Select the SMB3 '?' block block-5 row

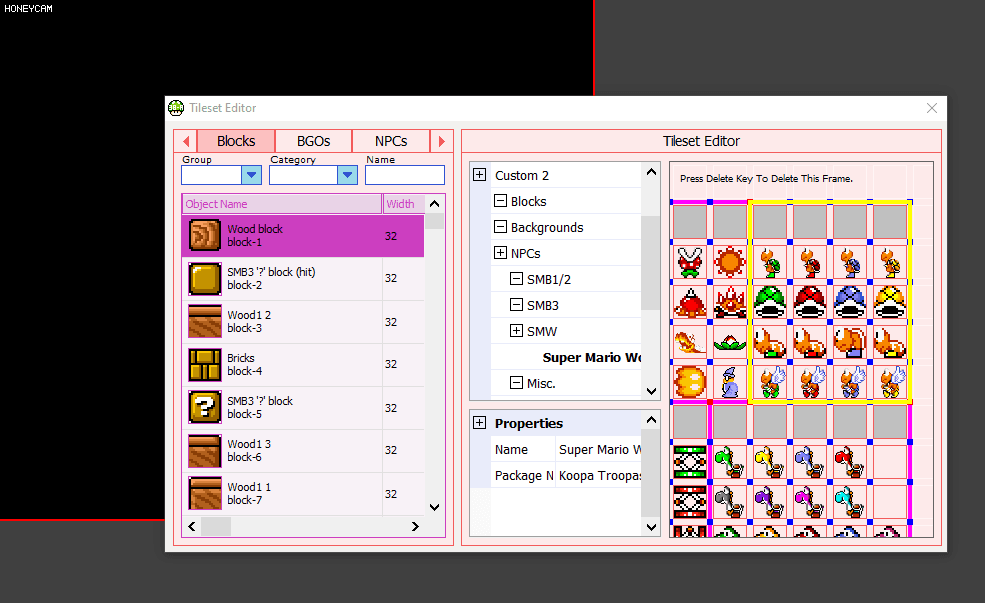303,408
